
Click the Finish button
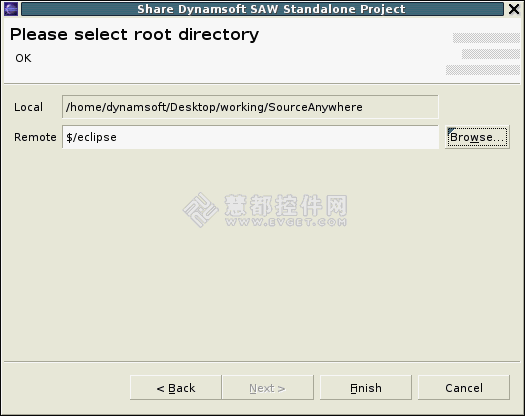(366, 388)
